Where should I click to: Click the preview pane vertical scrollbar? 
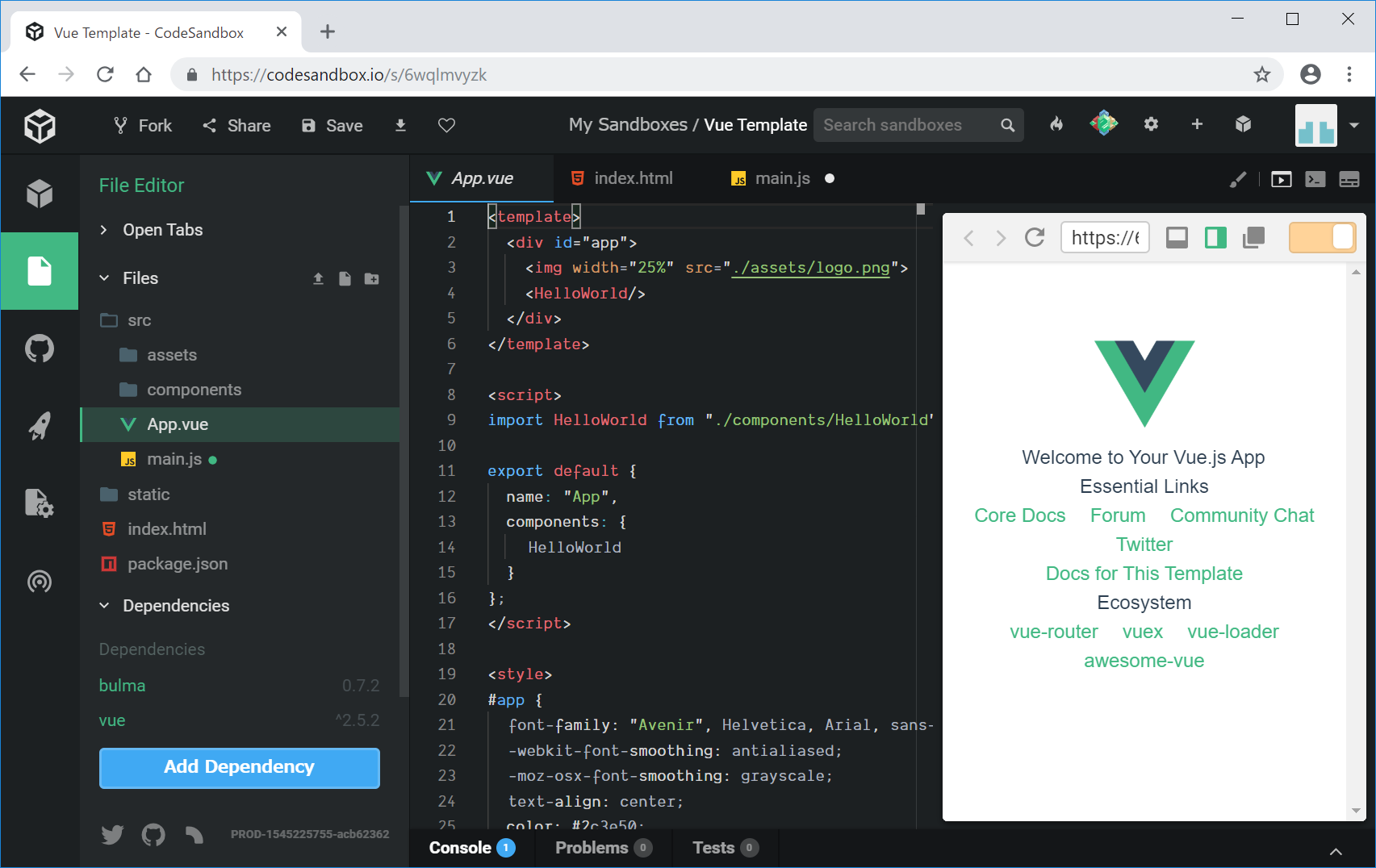[x=1355, y=540]
